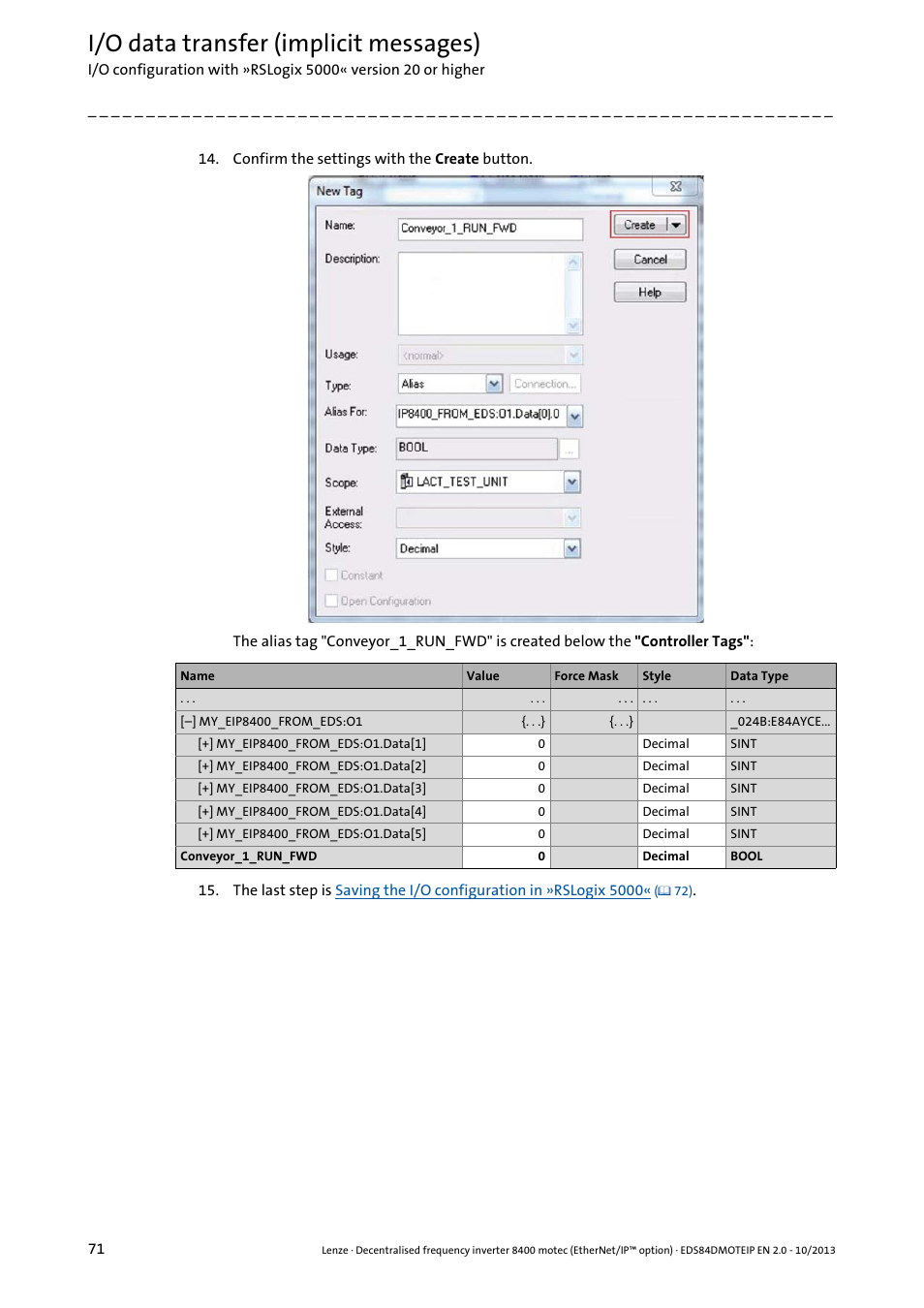924x1308 pixels.
Task: Click the controller icon in Scope field
Action: pyautogui.click(x=407, y=482)
